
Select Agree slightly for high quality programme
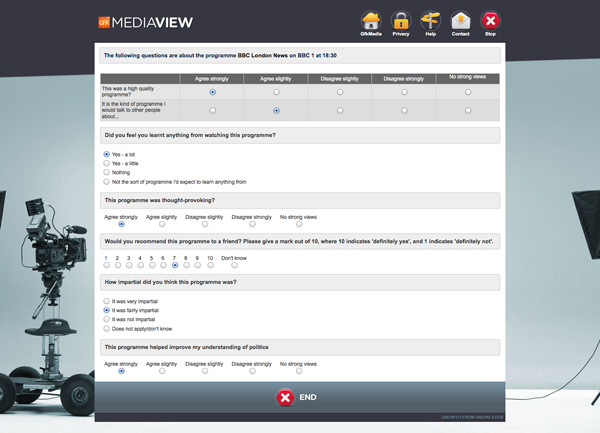point(276,92)
